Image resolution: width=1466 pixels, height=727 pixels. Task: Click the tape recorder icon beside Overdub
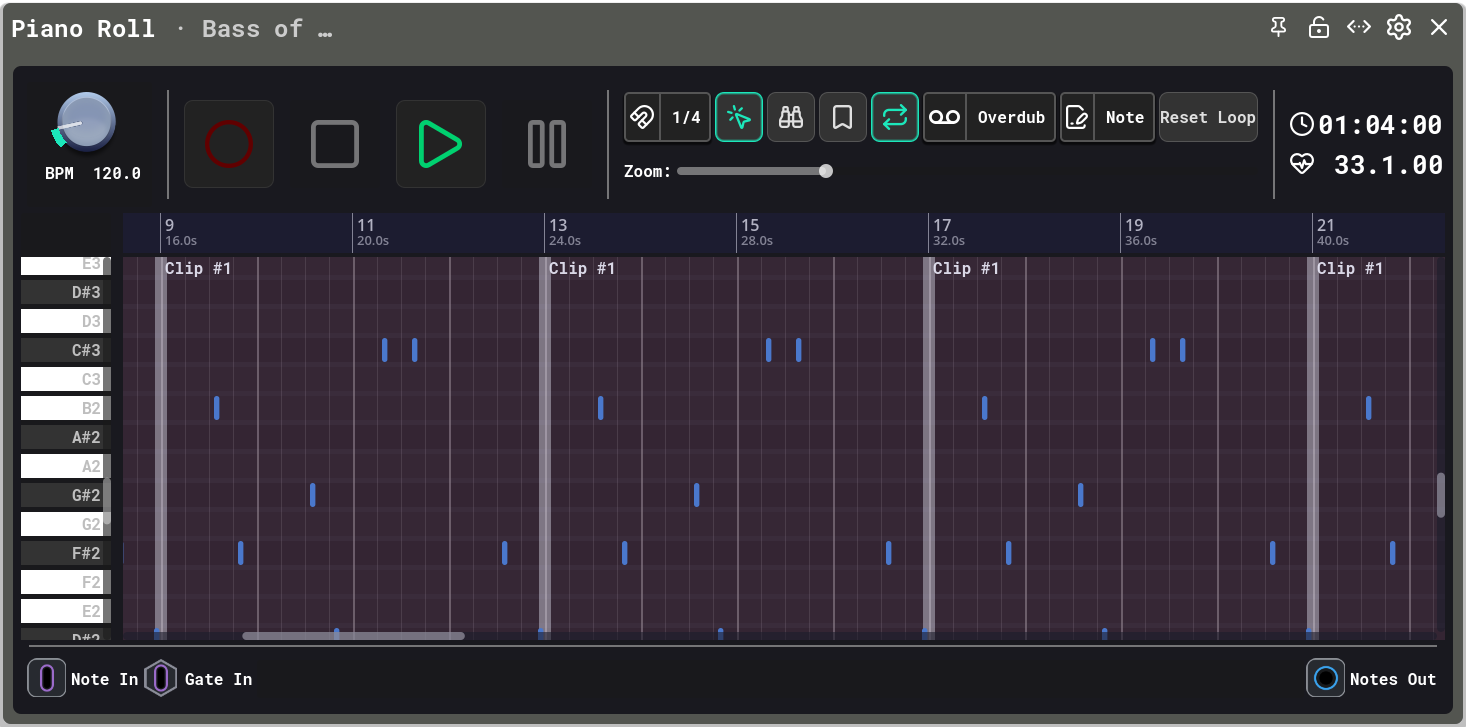click(x=945, y=117)
